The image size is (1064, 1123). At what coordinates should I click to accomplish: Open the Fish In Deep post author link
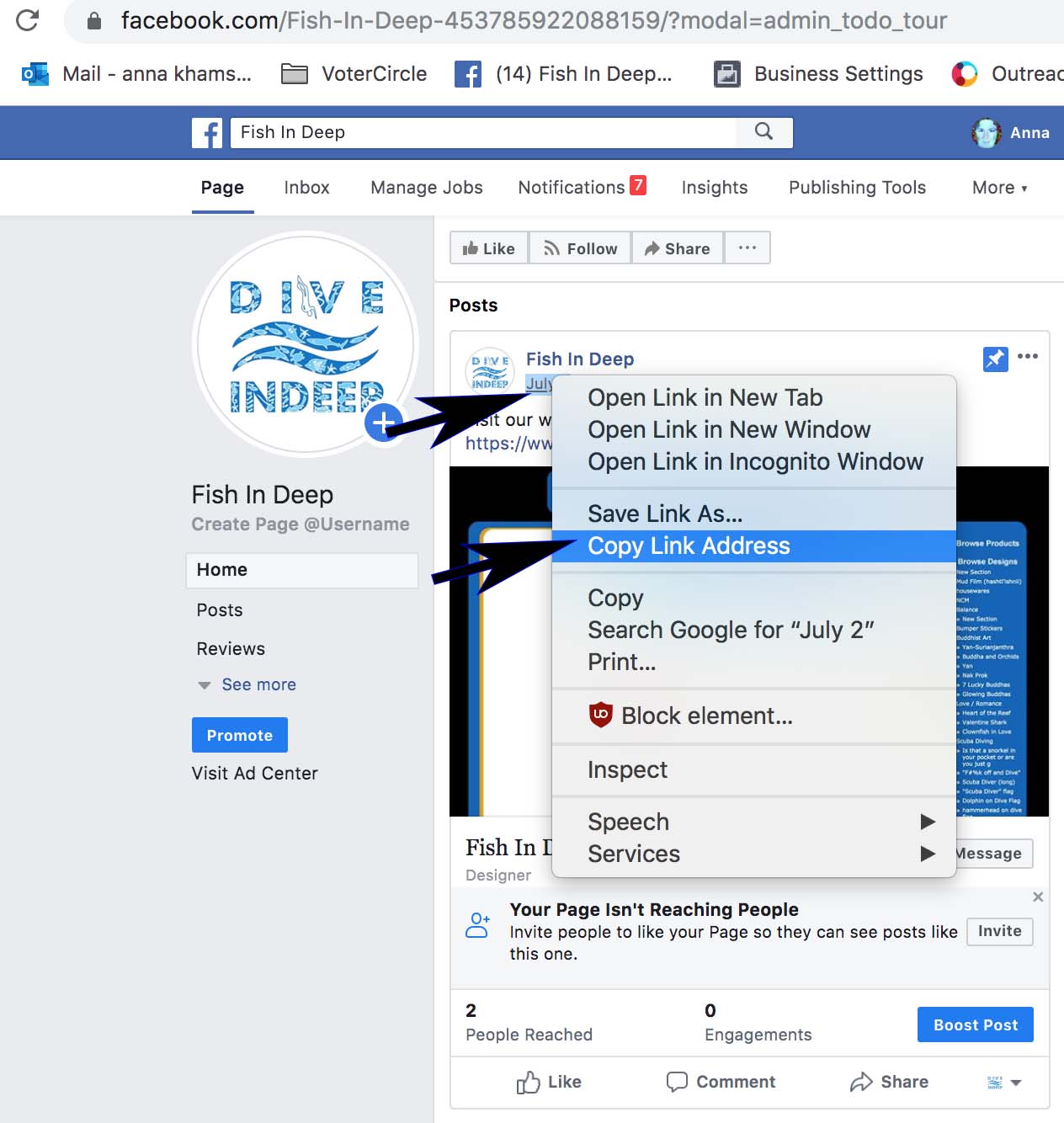580,359
